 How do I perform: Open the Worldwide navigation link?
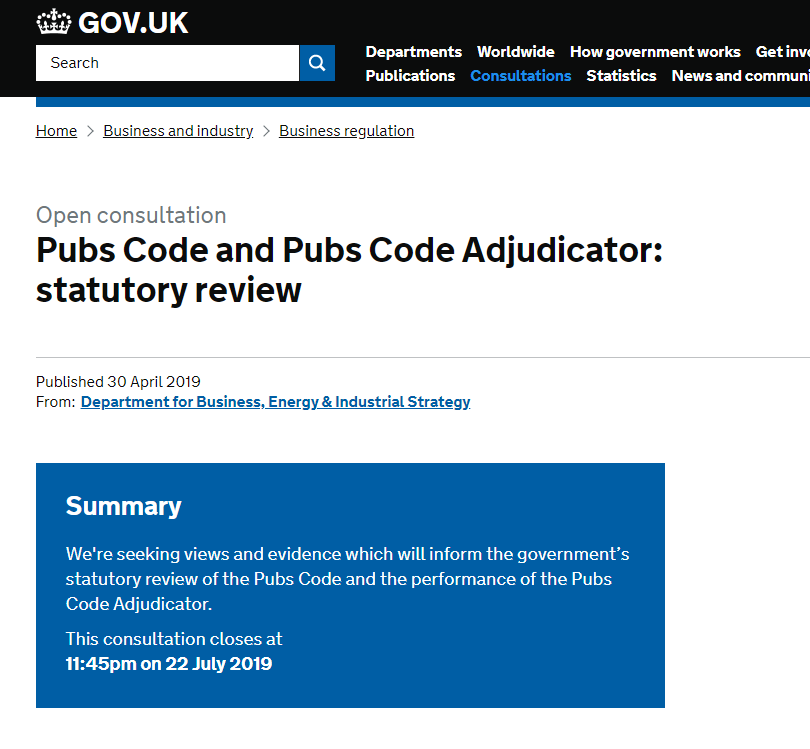click(x=516, y=52)
